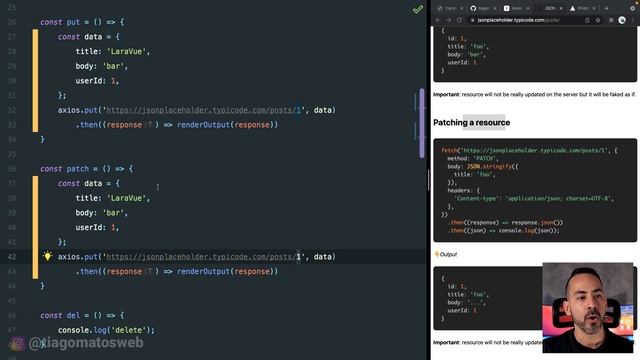The image size is (640, 360).
Task: Click the editor vertical scrollbar thumb
Action: [422, 123]
